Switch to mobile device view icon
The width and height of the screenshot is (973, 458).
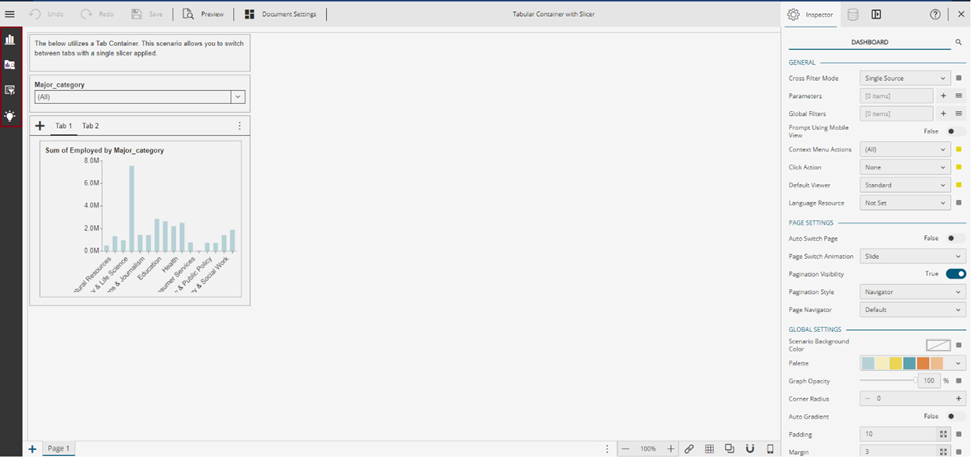click(x=769, y=449)
